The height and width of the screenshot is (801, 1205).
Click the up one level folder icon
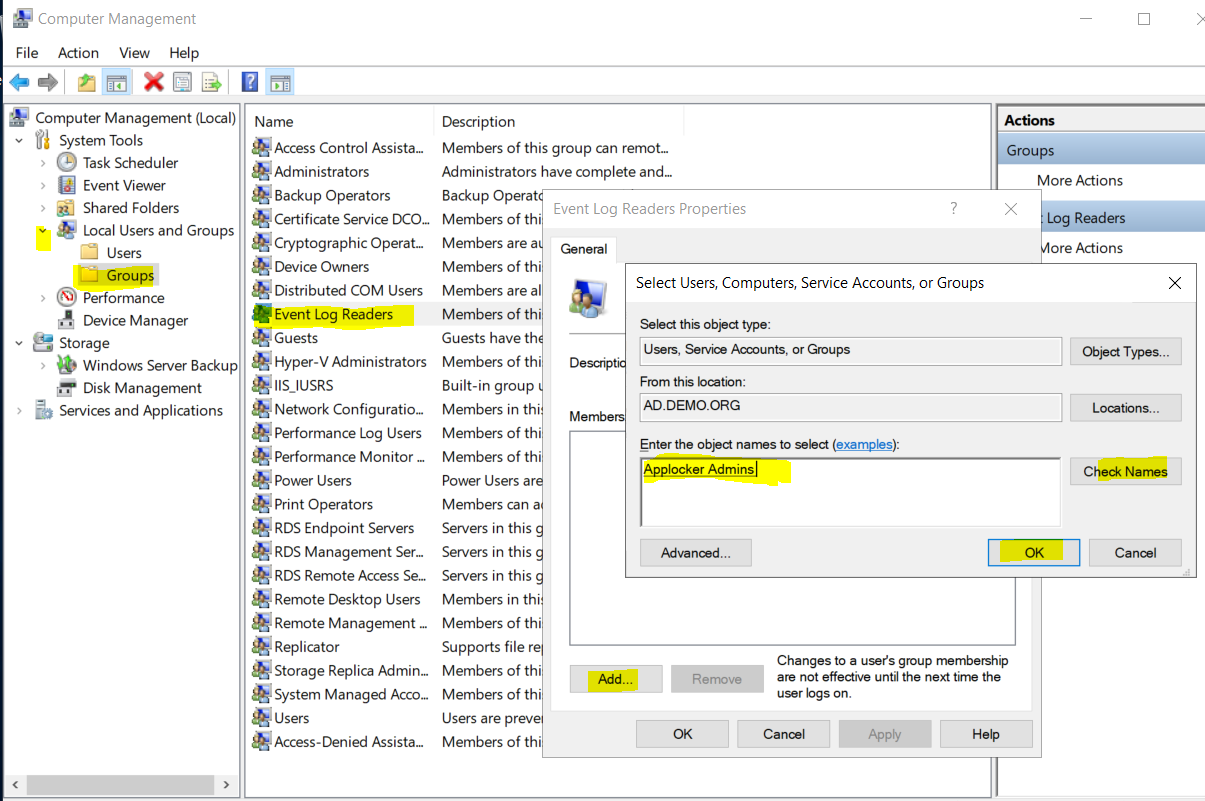point(86,81)
